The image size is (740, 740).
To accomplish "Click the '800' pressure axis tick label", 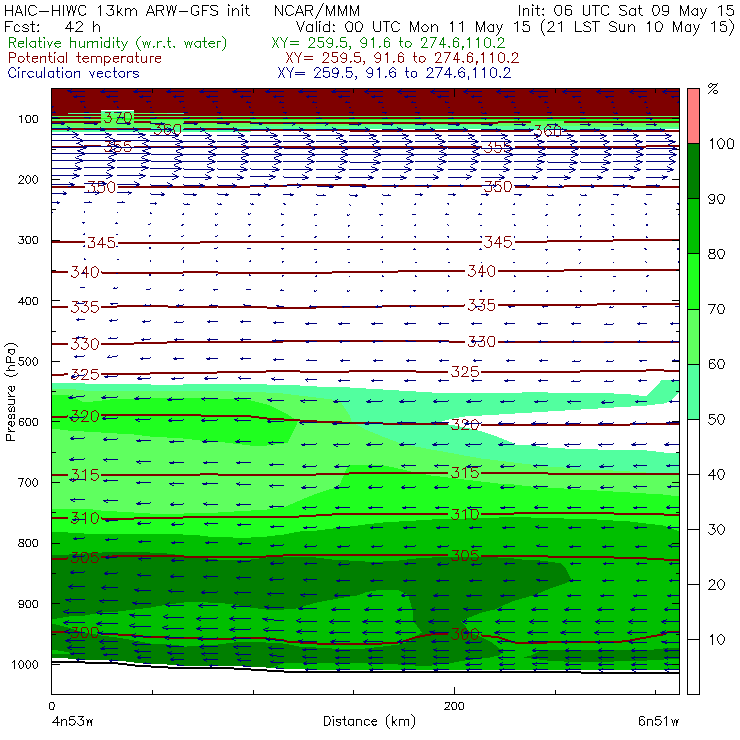I will [28, 543].
